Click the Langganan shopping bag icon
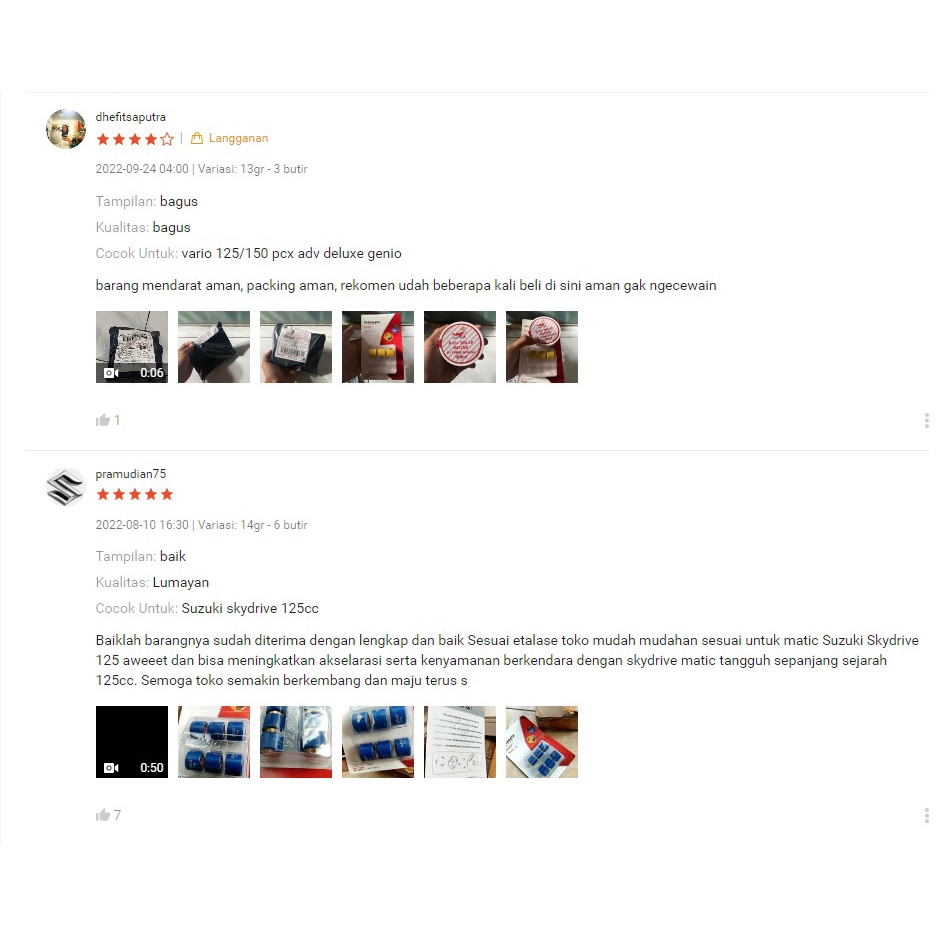The image size is (936, 936). [197, 138]
